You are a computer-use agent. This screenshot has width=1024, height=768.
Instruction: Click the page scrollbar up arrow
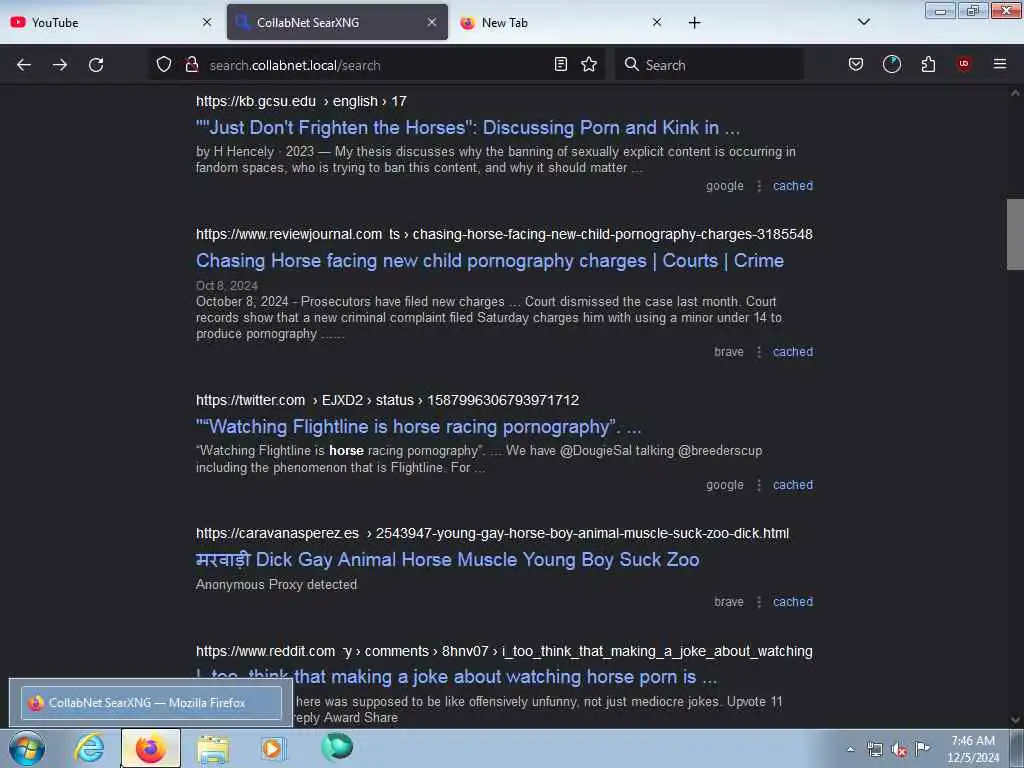(1015, 93)
